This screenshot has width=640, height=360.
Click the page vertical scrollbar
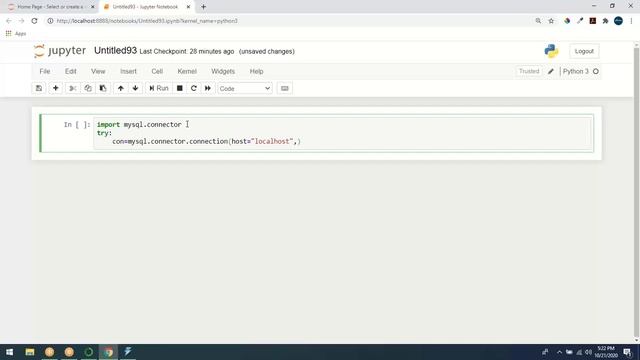(x=636, y=192)
